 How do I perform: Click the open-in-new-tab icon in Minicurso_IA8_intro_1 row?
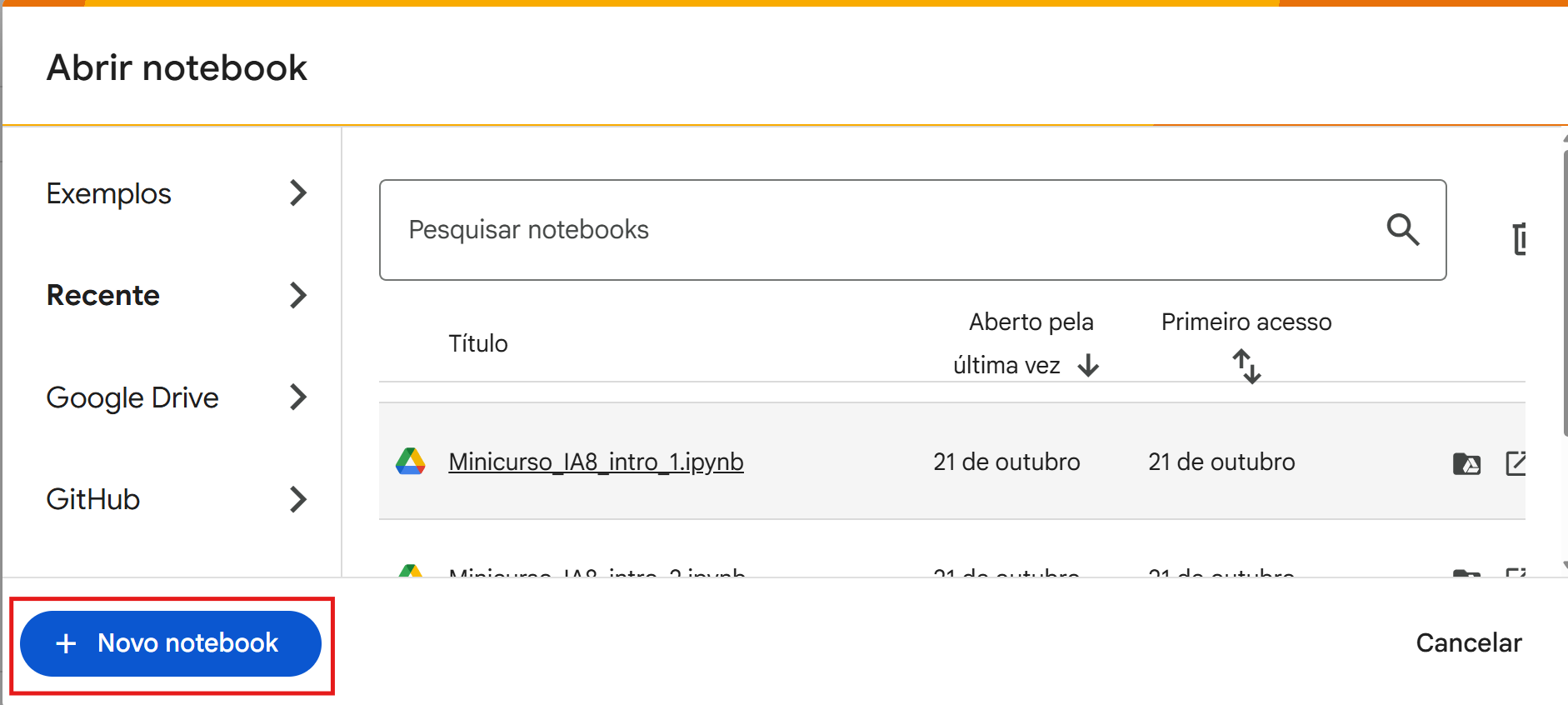1516,463
